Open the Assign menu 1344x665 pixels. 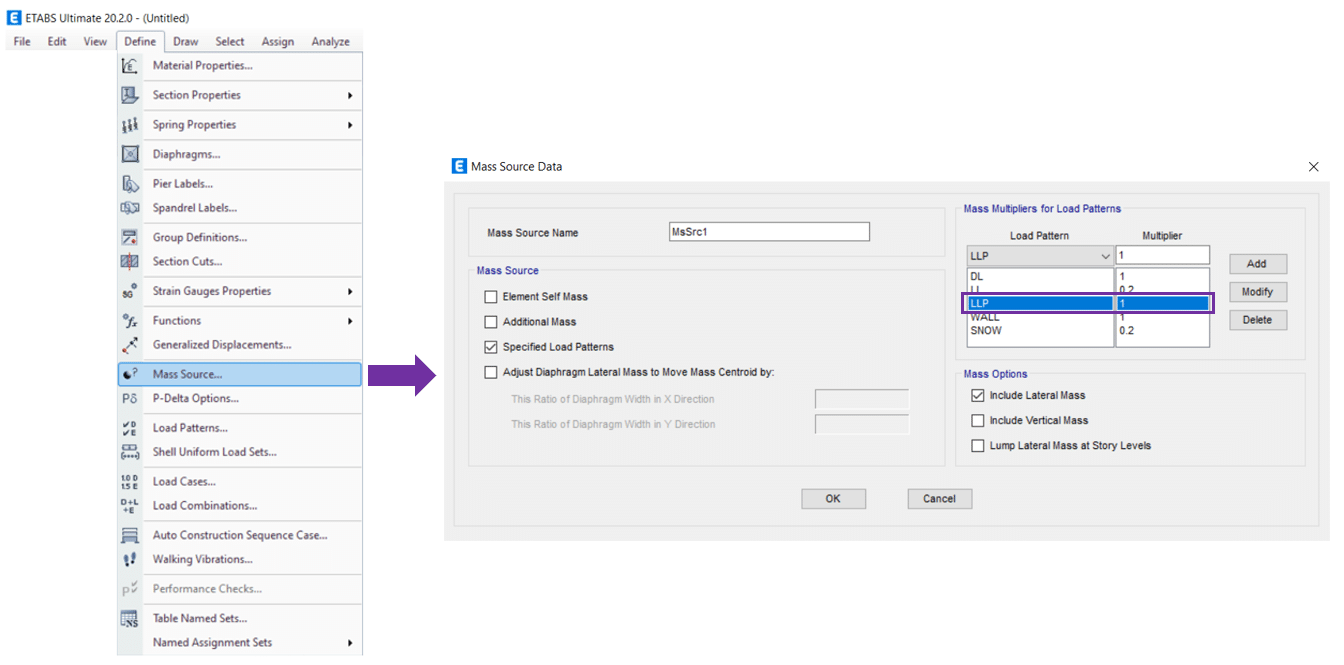pyautogui.click(x=278, y=41)
